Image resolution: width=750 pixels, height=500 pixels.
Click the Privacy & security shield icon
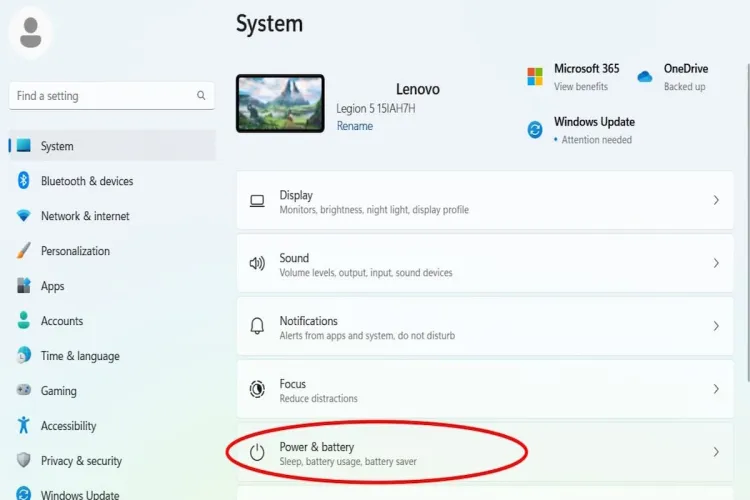coord(24,461)
